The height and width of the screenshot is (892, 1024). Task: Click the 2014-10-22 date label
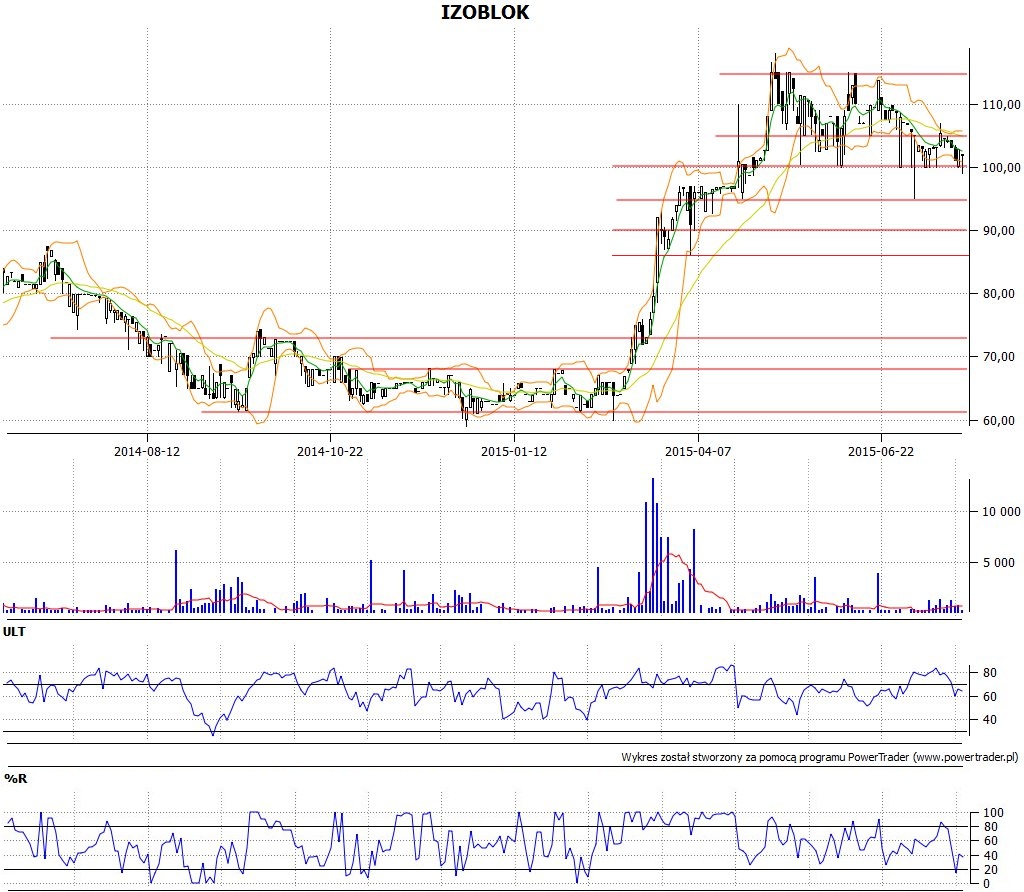pyautogui.click(x=330, y=451)
